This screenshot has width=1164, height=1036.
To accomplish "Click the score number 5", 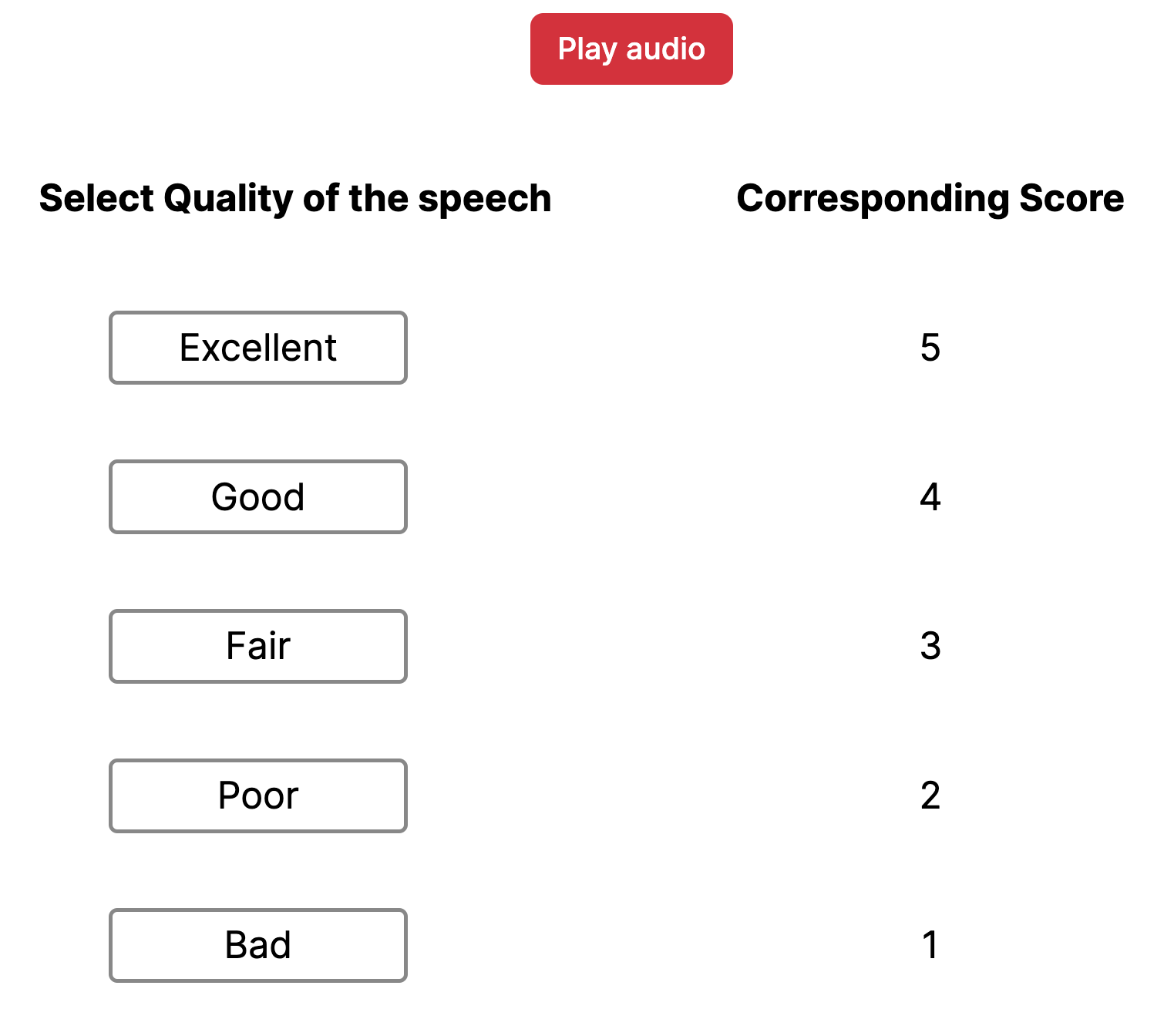I will coord(930,348).
